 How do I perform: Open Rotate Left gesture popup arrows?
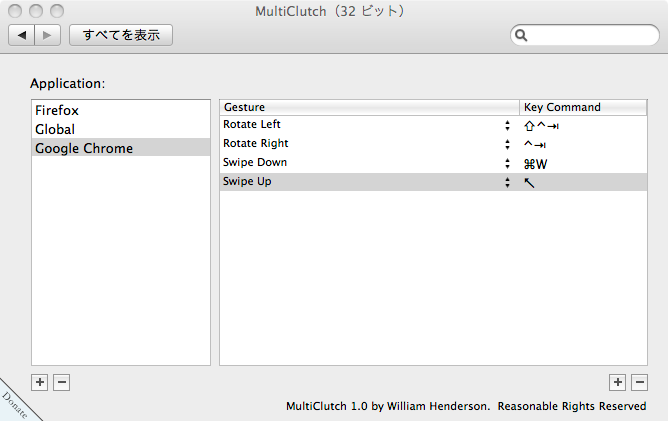coord(507,125)
